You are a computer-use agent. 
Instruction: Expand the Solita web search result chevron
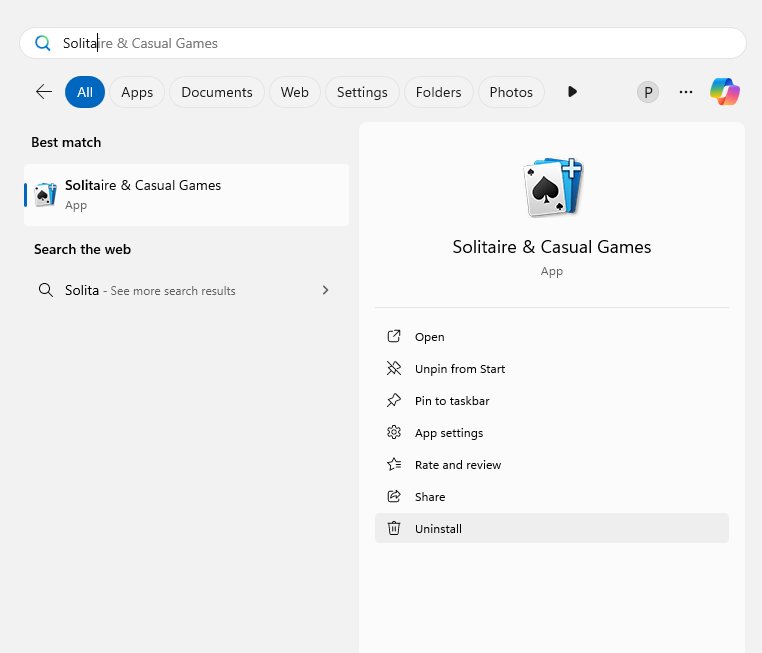pyautogui.click(x=325, y=291)
